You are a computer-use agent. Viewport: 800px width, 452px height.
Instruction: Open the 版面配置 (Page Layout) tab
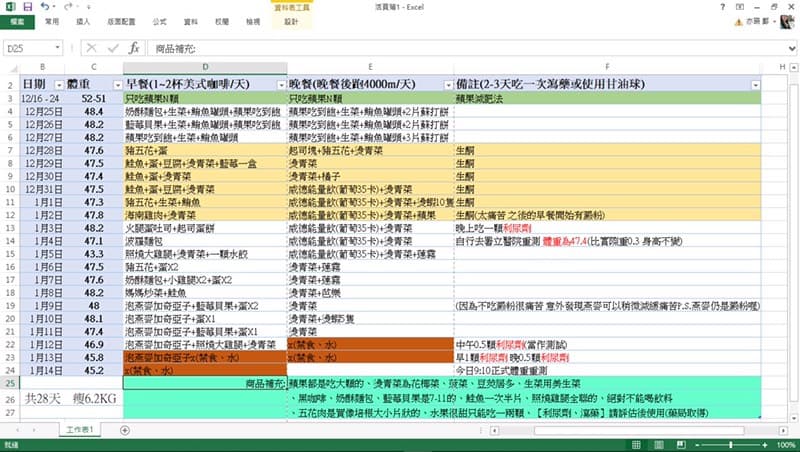pos(121,21)
